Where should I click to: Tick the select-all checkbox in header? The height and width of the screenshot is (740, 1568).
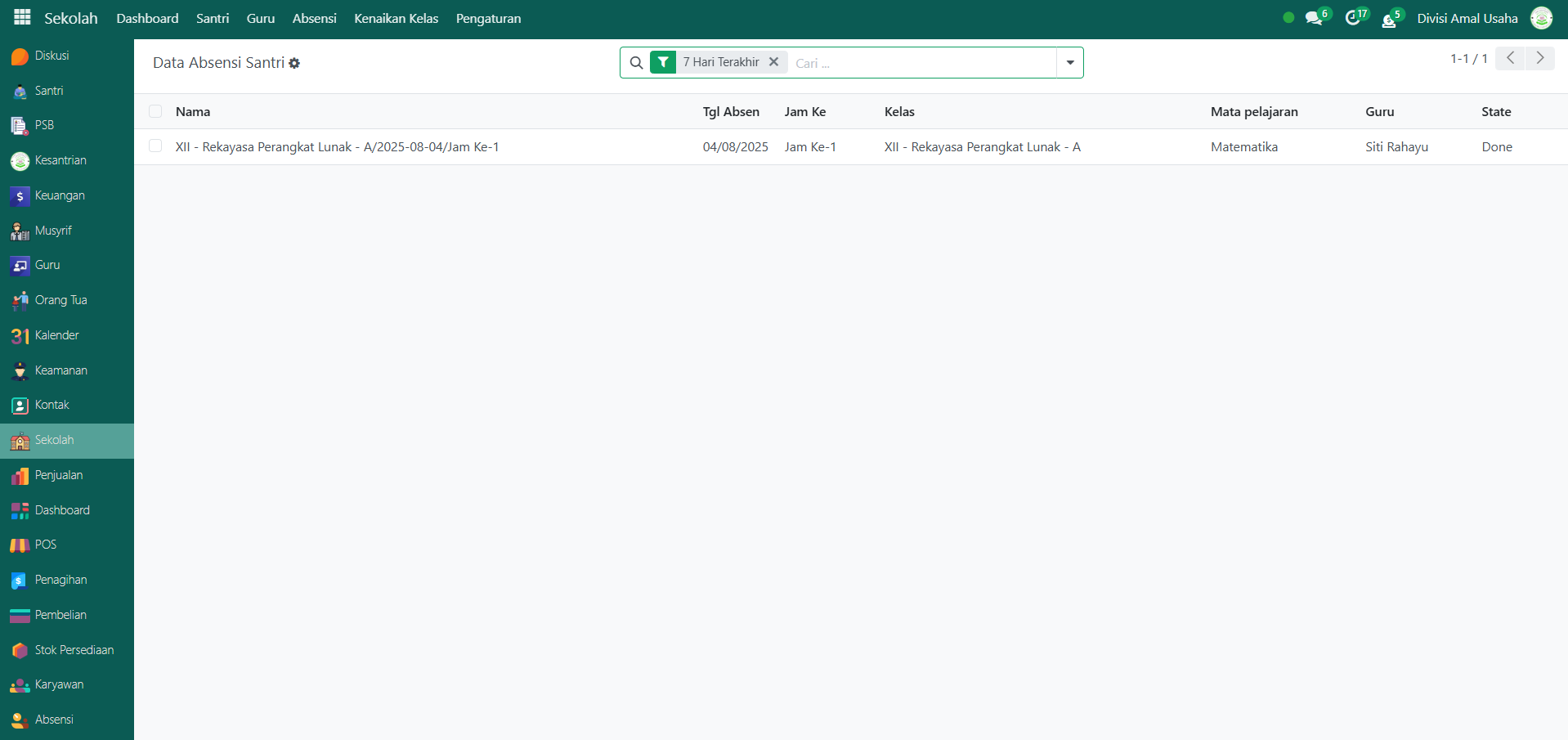155,111
